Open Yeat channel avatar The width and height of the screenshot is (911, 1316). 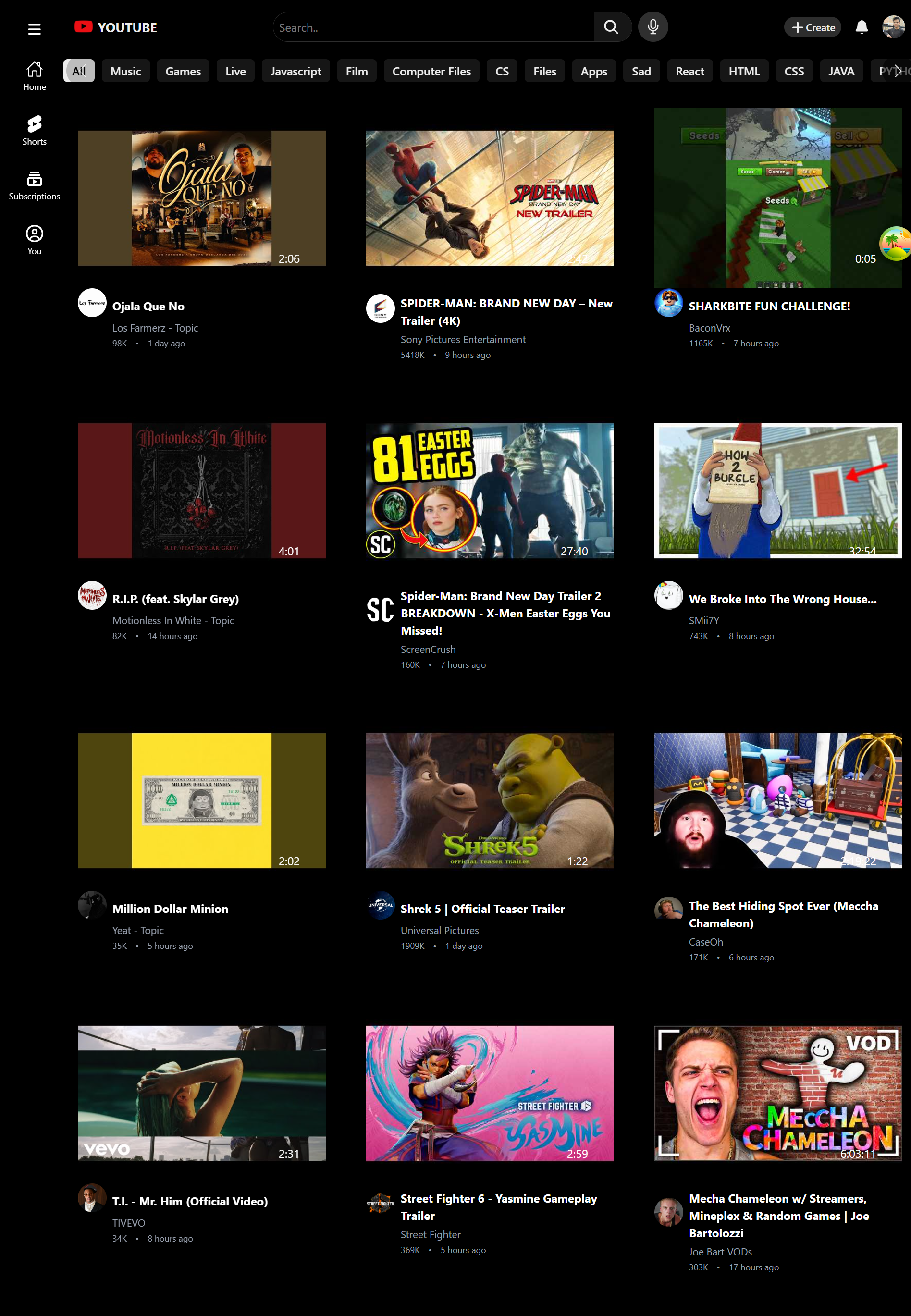pos(92,905)
